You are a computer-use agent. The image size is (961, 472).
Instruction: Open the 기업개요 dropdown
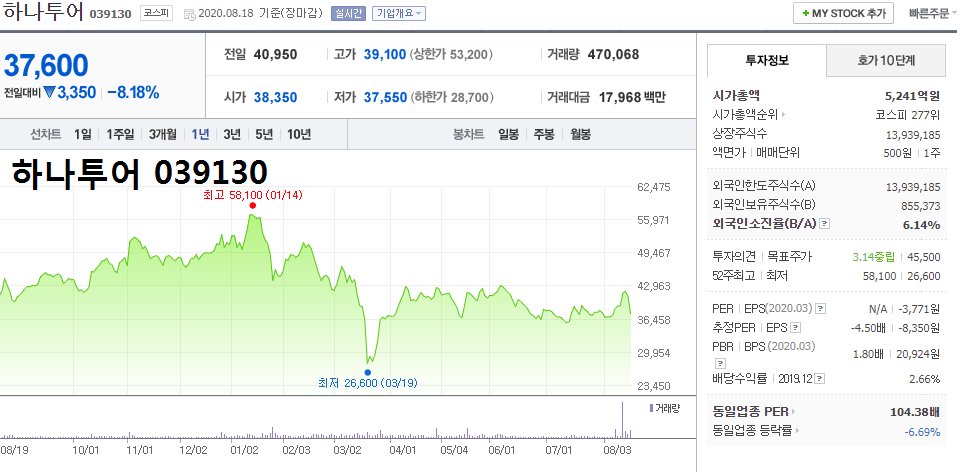399,13
